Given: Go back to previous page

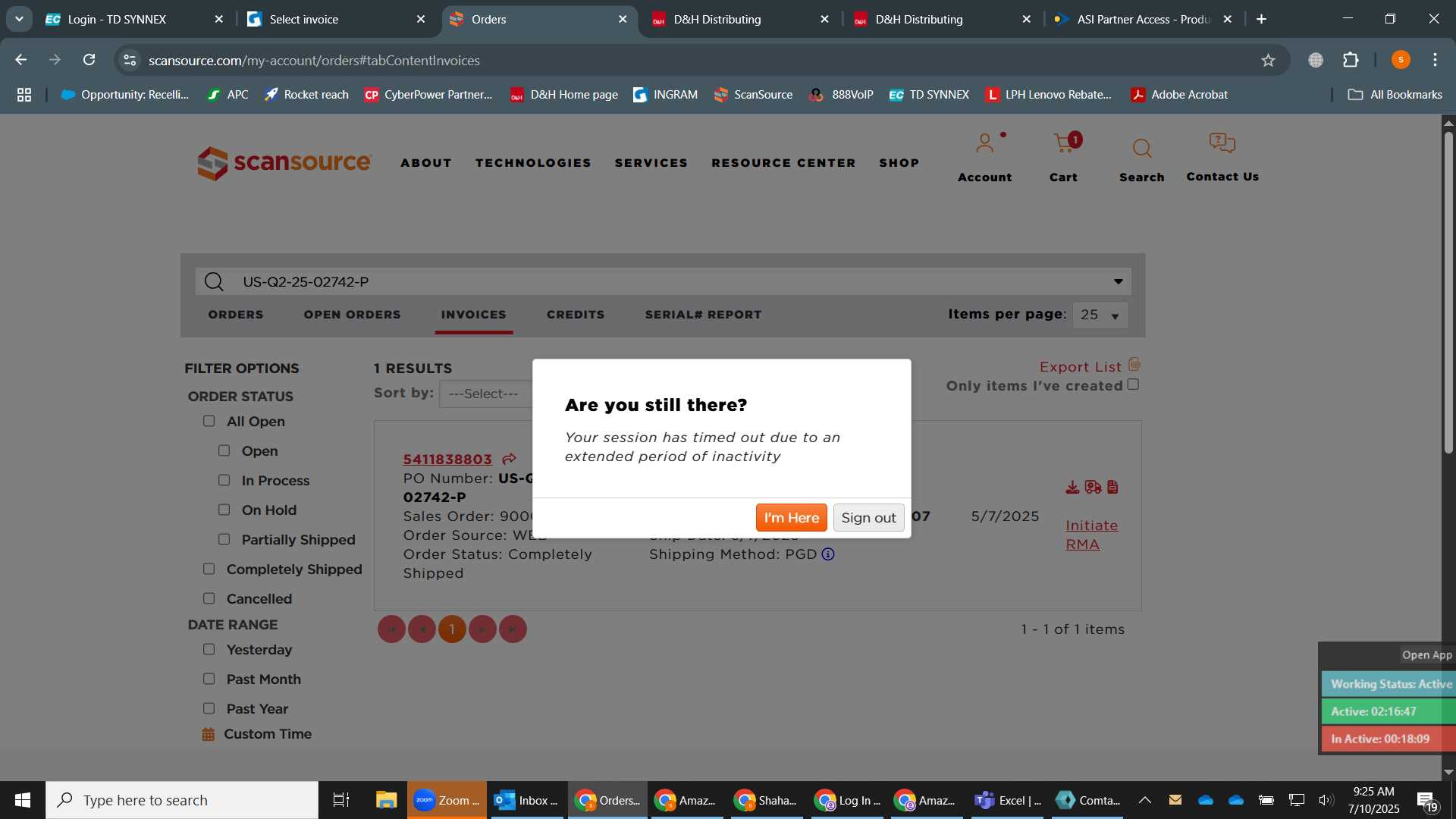Looking at the screenshot, I should [21, 60].
